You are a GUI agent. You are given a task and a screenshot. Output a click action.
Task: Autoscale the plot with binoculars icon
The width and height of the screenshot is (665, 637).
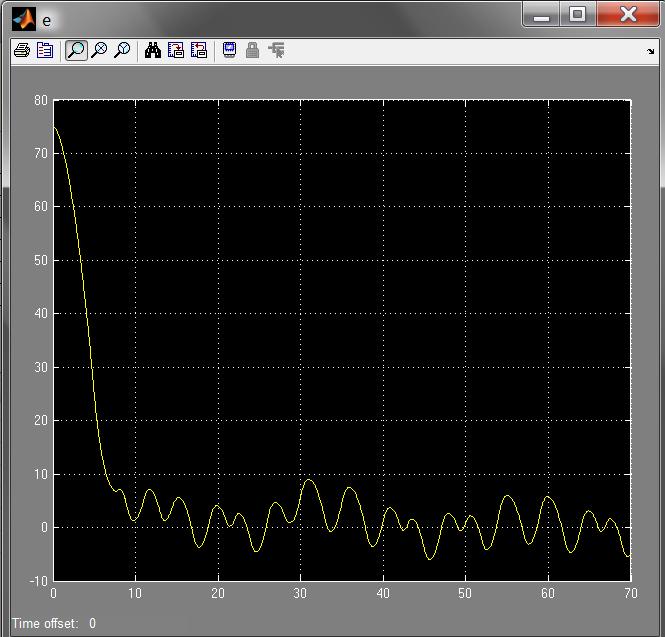pyautogui.click(x=153, y=50)
